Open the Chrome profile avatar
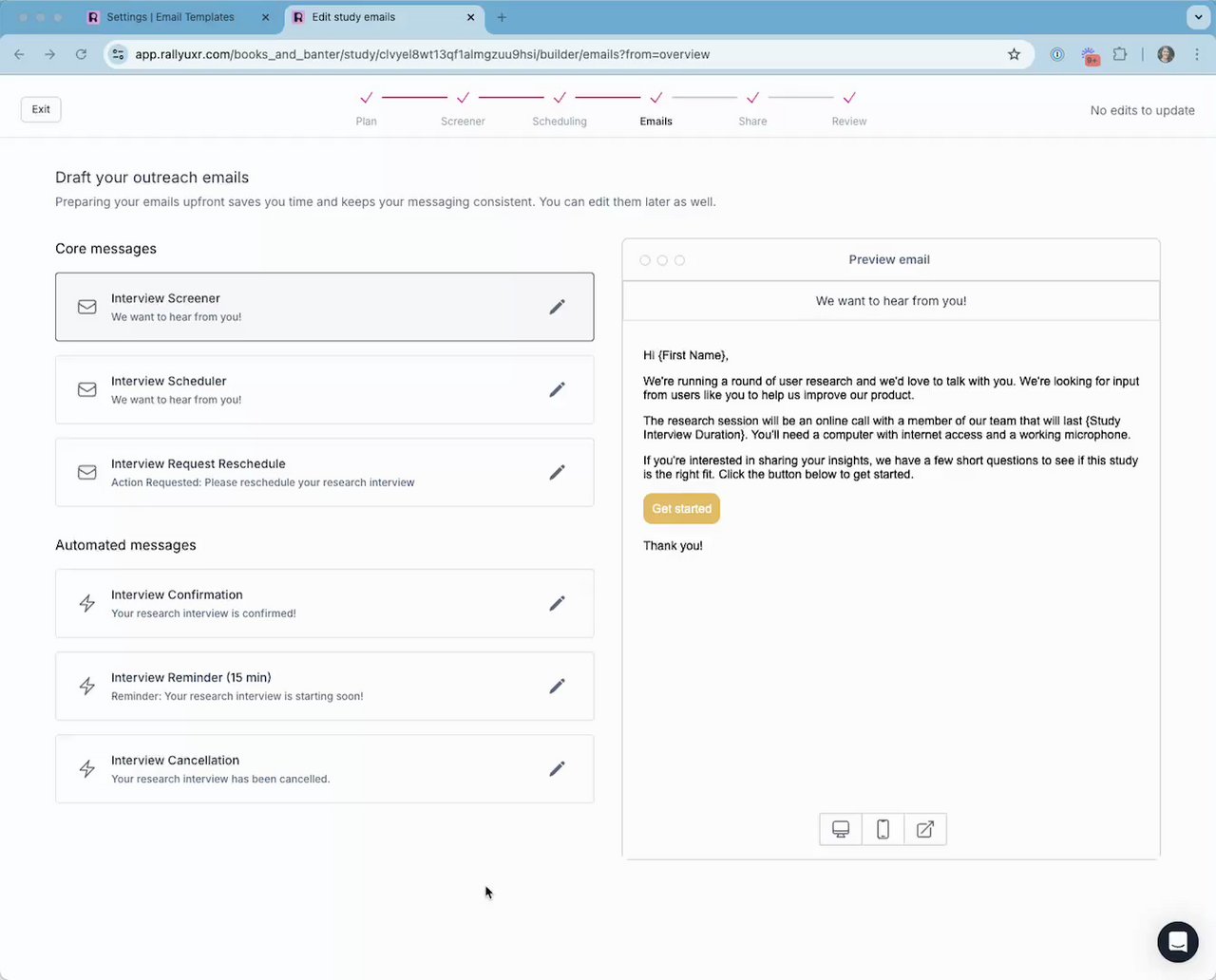The image size is (1216, 980). tap(1166, 54)
